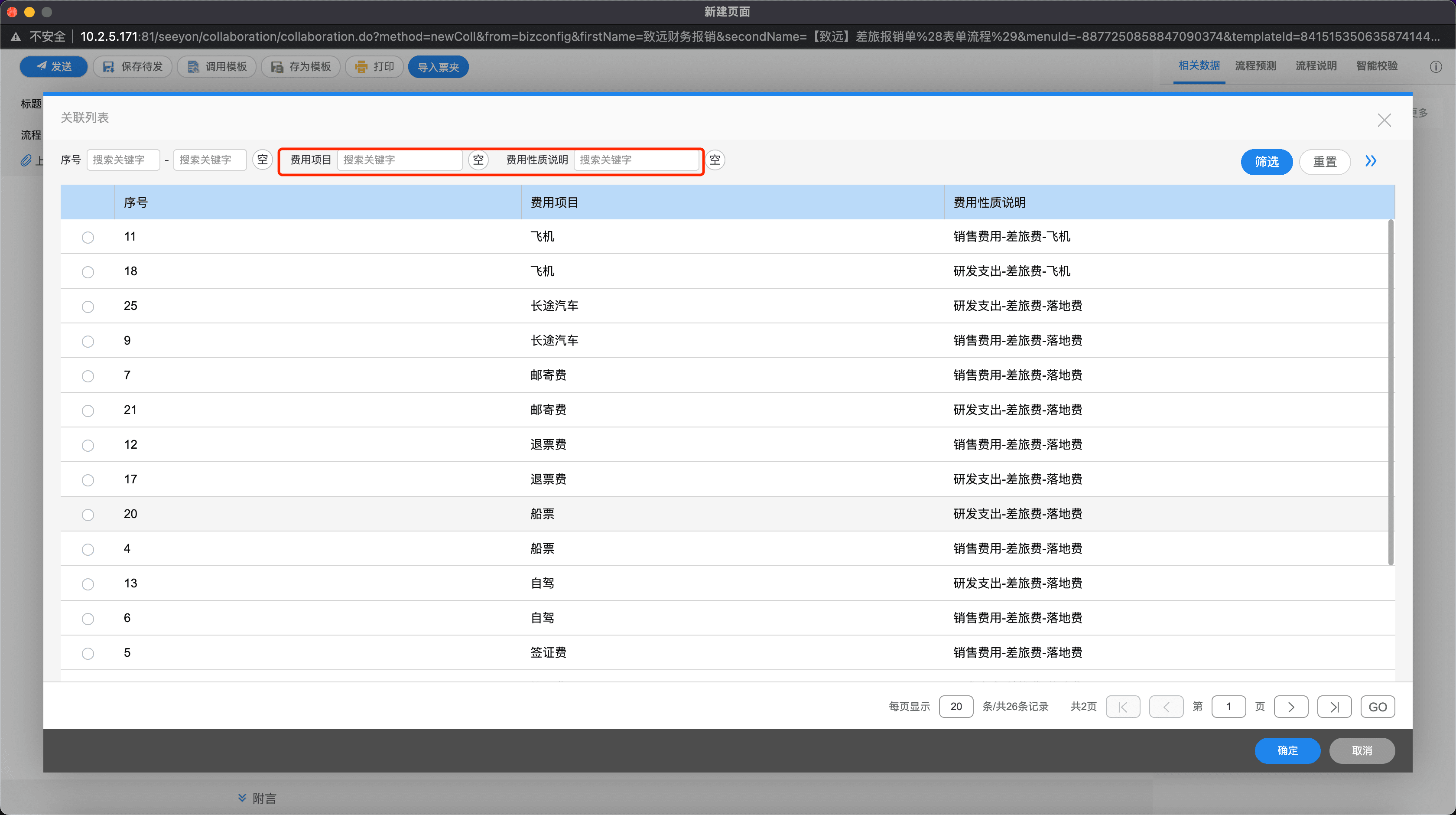The height and width of the screenshot is (815, 1456).
Task: Click the 发送 send button
Action: (x=54, y=67)
